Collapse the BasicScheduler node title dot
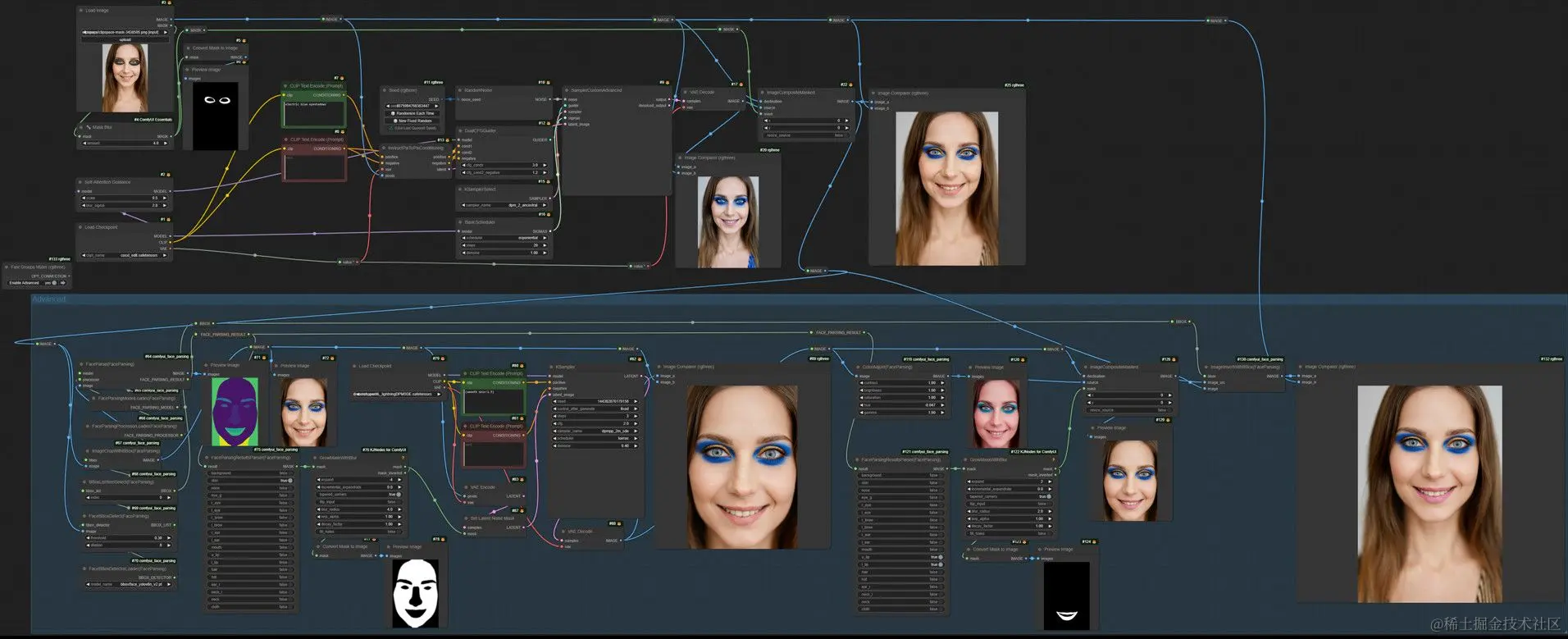Screen dimensions: 1568x639 460,222
